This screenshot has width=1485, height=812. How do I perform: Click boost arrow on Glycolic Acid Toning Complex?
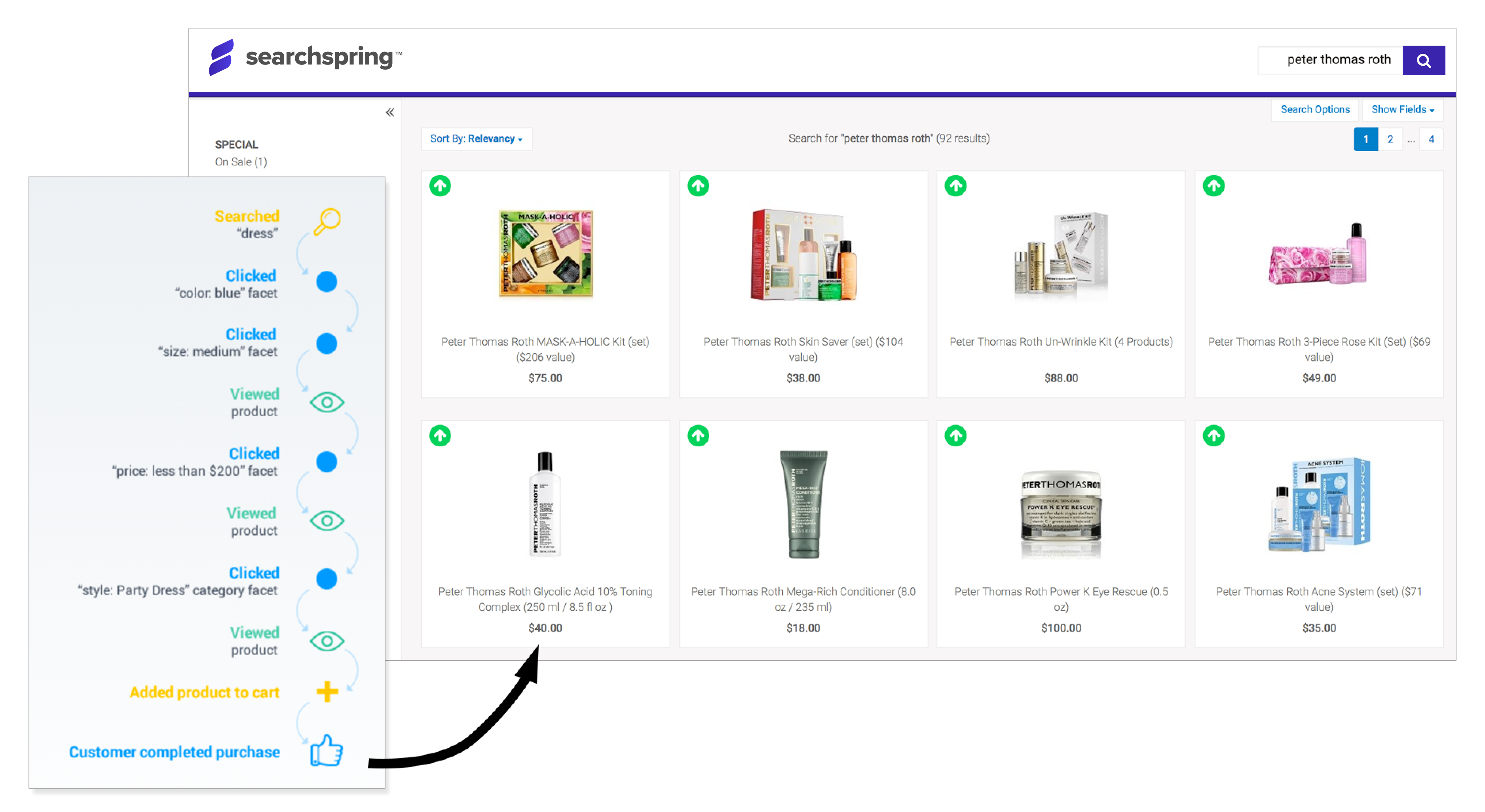click(x=440, y=435)
